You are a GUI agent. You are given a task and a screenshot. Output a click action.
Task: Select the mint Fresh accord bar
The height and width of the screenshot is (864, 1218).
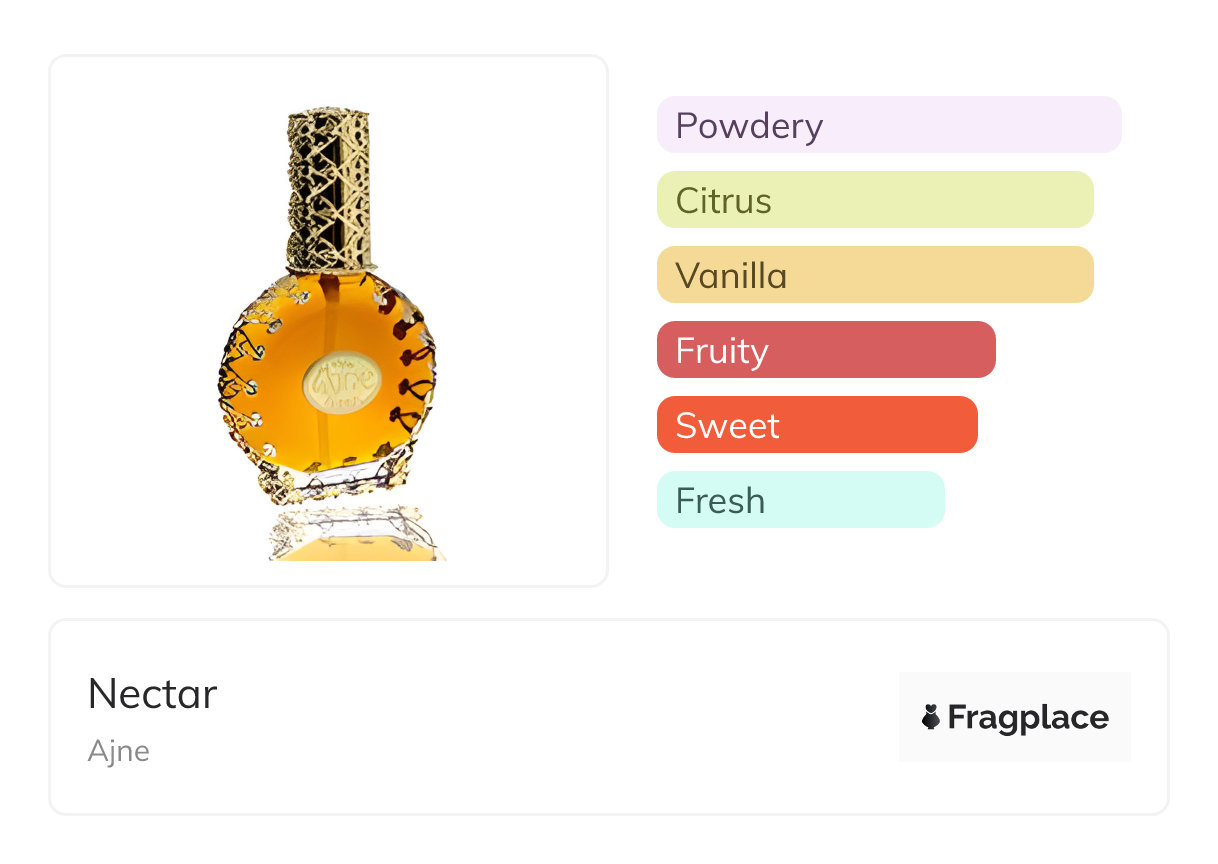click(800, 500)
